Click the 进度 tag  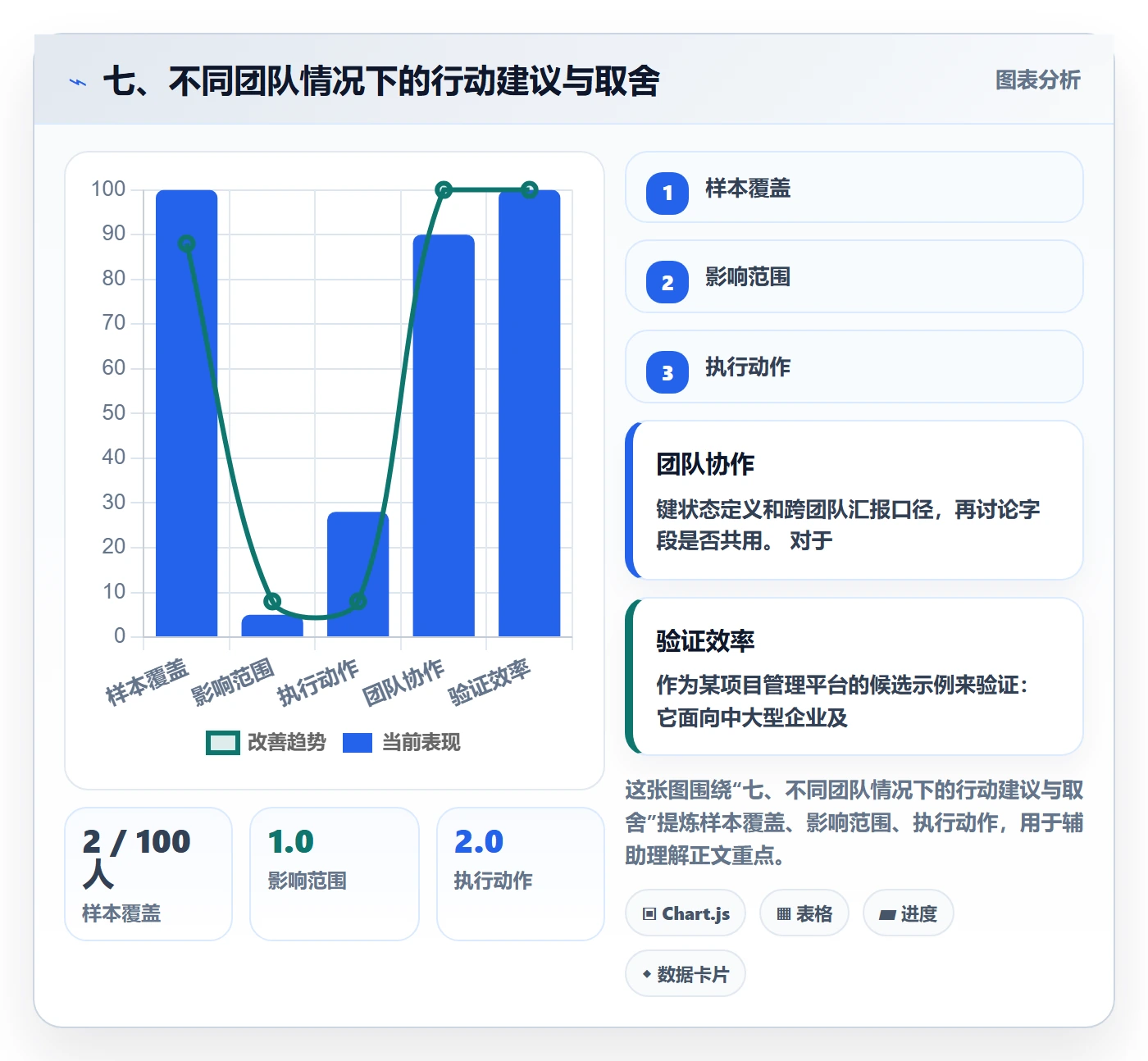(x=909, y=913)
